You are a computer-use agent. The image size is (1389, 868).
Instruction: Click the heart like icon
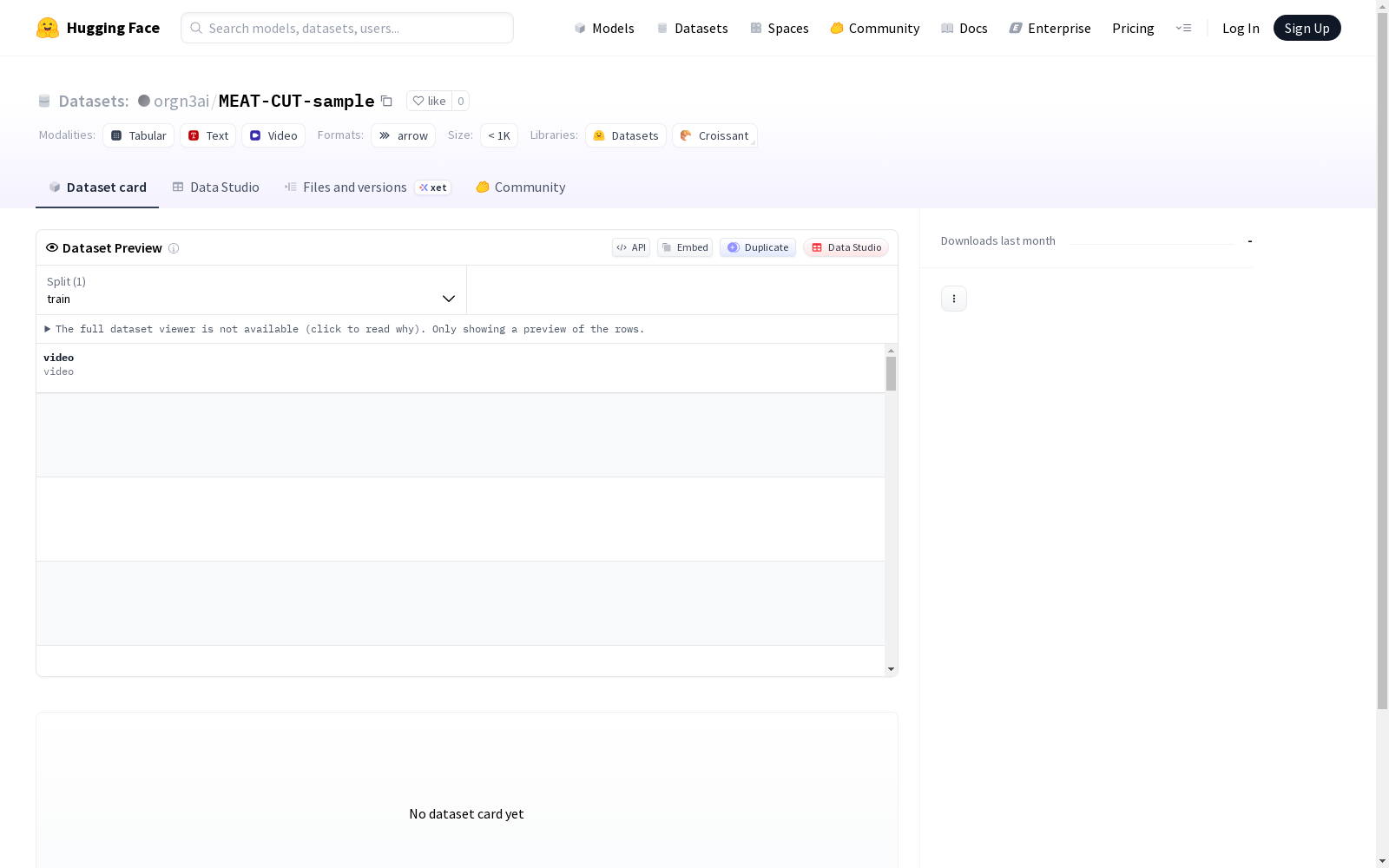click(x=418, y=101)
